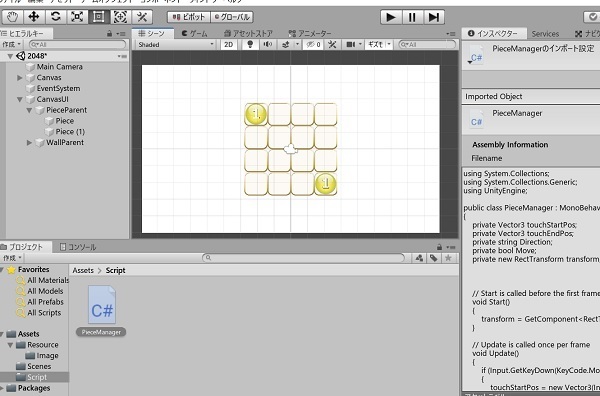This screenshot has width=600, height=396.
Task: Select the combined Transform tool
Action: pyautogui.click(x=120, y=17)
